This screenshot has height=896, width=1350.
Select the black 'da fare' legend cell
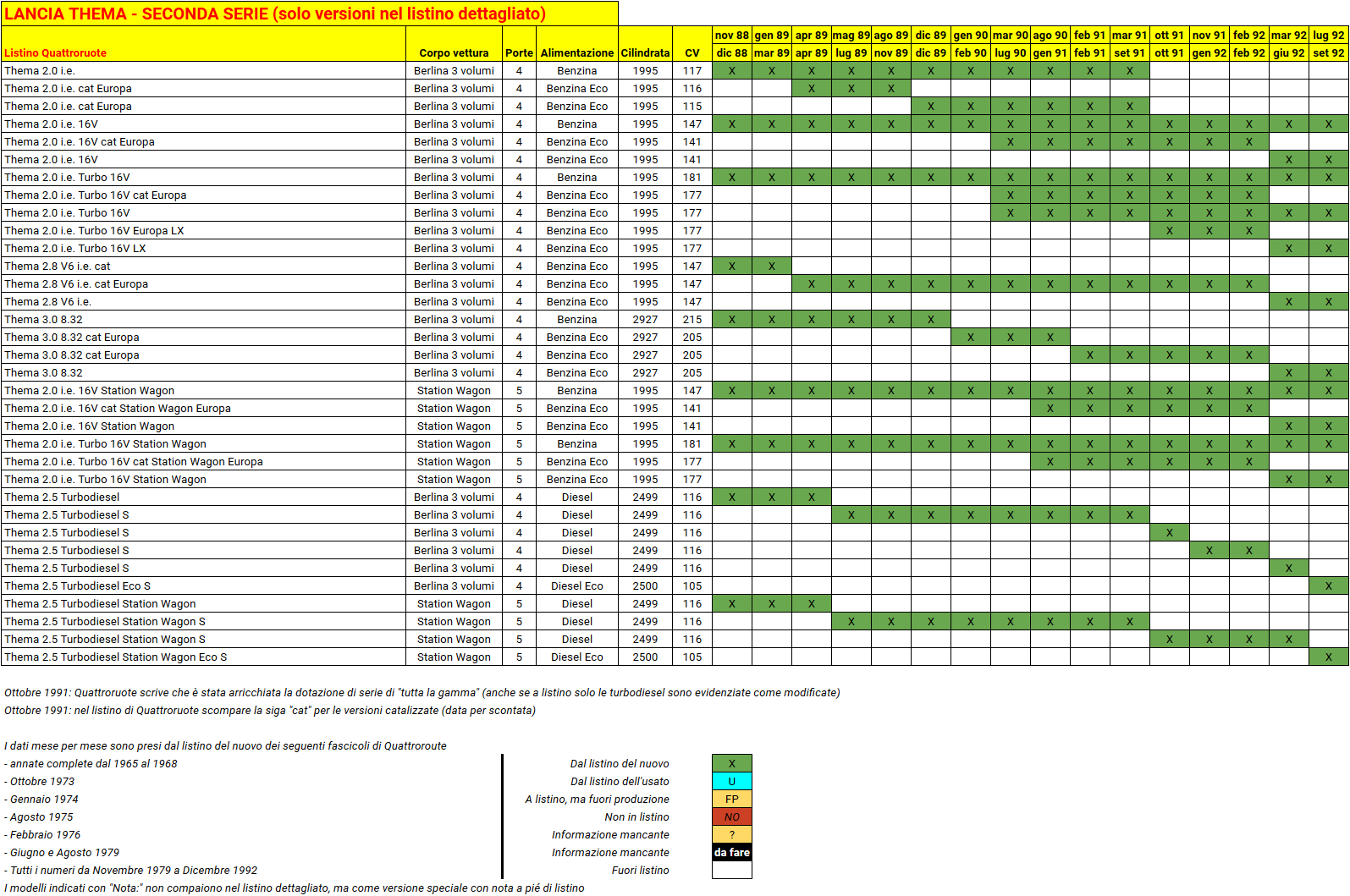732,852
